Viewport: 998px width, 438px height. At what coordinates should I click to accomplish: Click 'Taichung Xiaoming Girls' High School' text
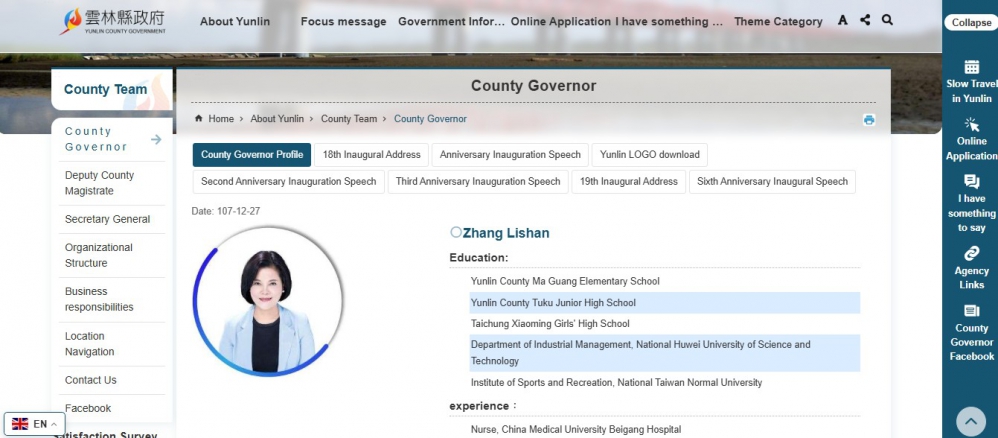pyautogui.click(x=550, y=323)
